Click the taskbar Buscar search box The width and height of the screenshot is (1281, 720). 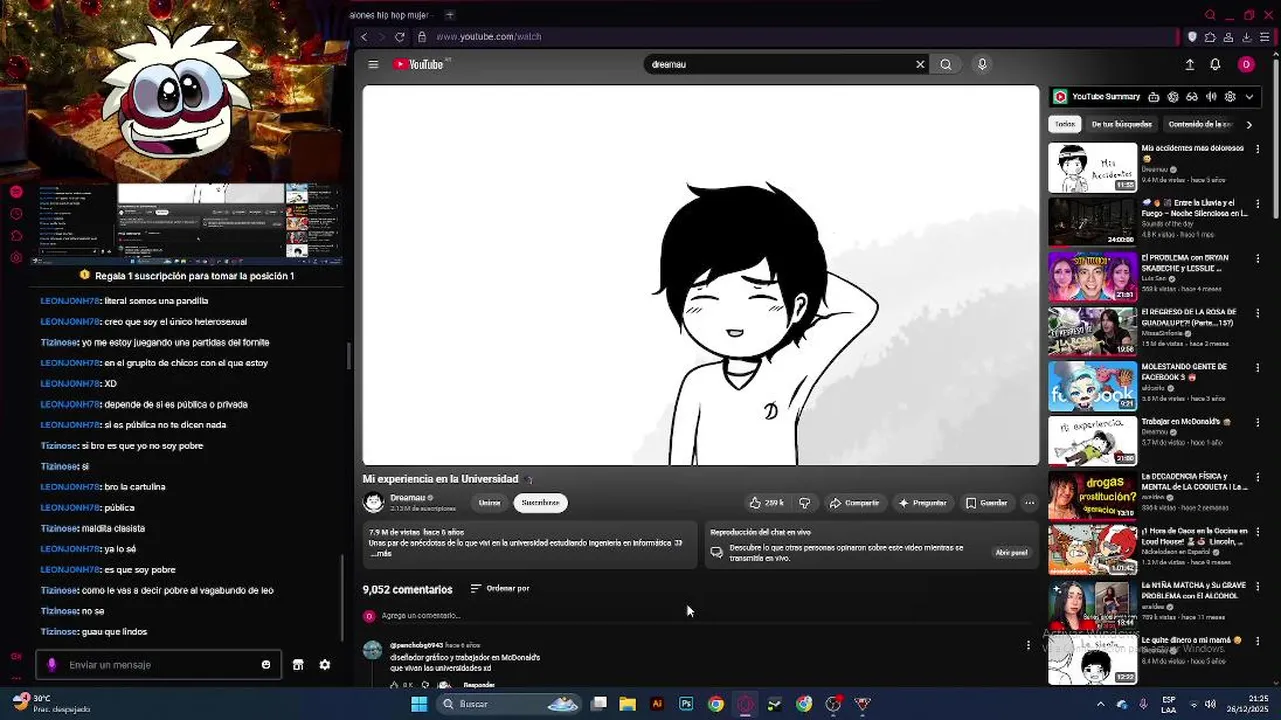[x=510, y=704]
